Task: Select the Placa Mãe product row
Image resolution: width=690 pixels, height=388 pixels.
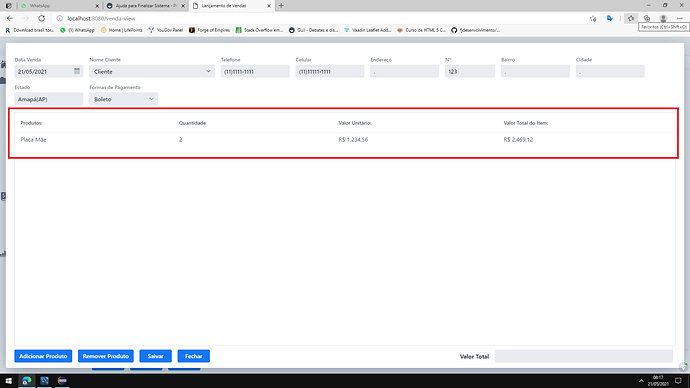Action: (345, 139)
